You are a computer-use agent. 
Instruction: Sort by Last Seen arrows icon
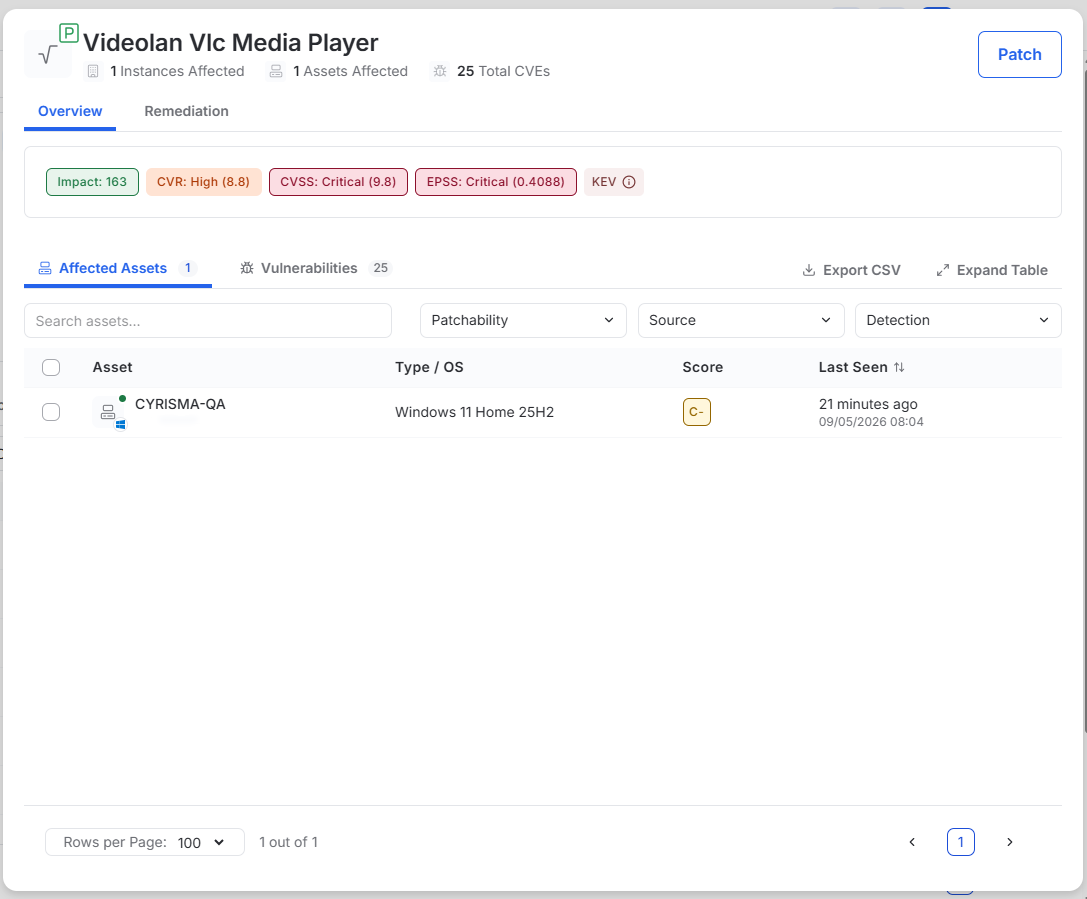[899, 367]
